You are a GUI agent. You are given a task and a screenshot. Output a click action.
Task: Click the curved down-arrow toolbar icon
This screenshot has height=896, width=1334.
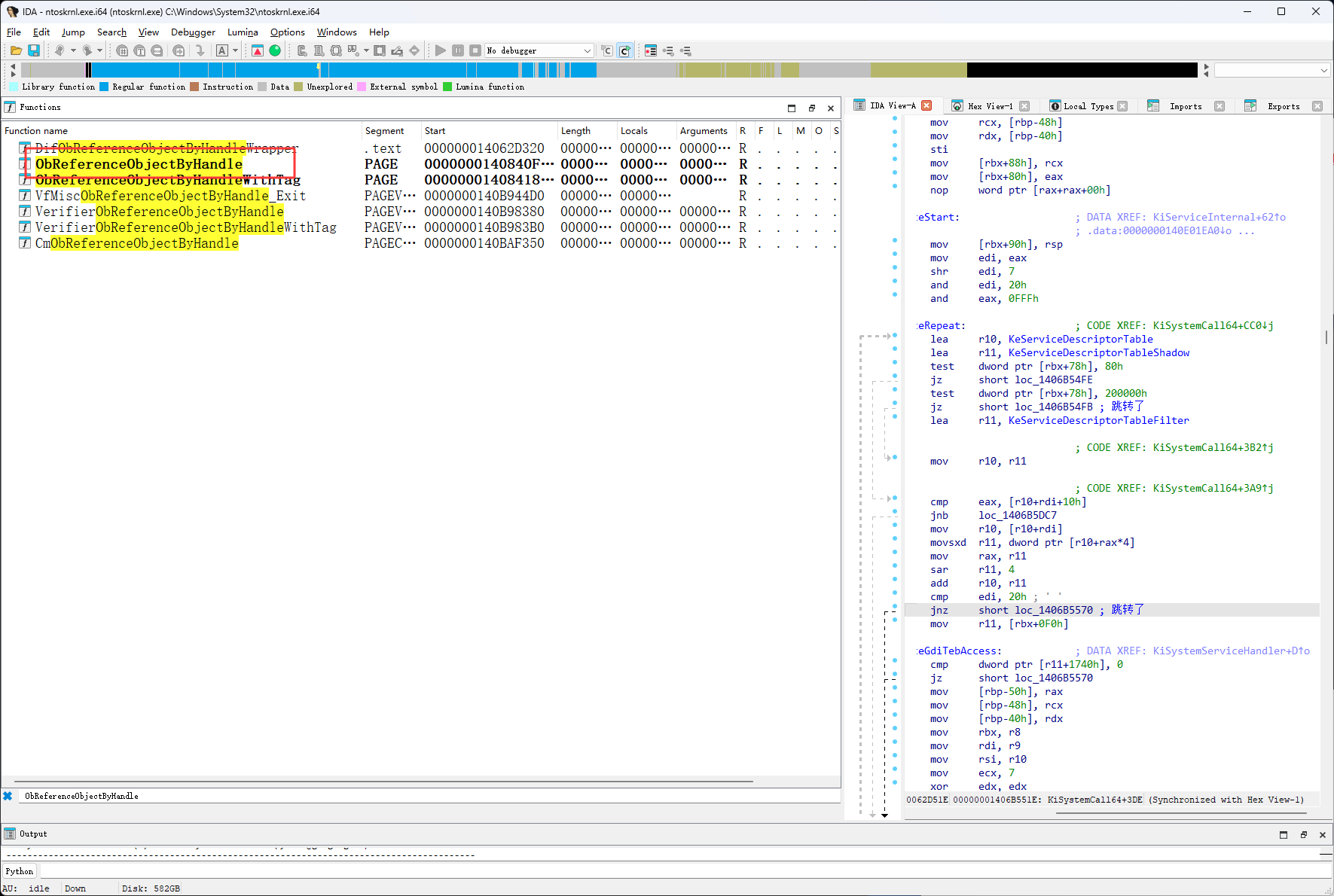(x=200, y=50)
